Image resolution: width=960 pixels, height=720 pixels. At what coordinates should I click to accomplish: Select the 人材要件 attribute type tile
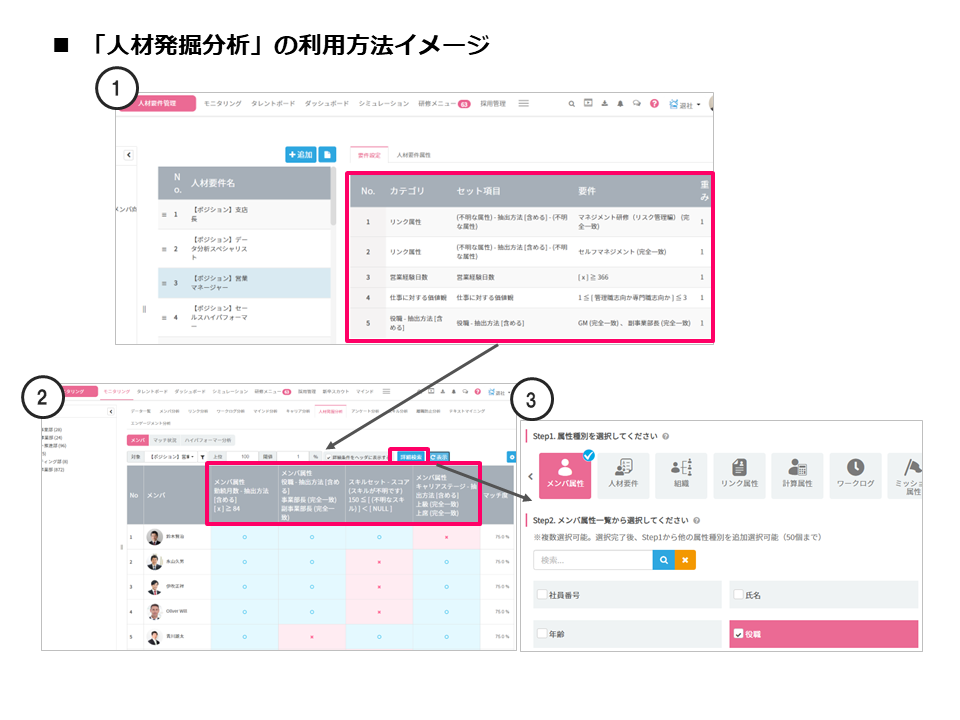tap(623, 475)
